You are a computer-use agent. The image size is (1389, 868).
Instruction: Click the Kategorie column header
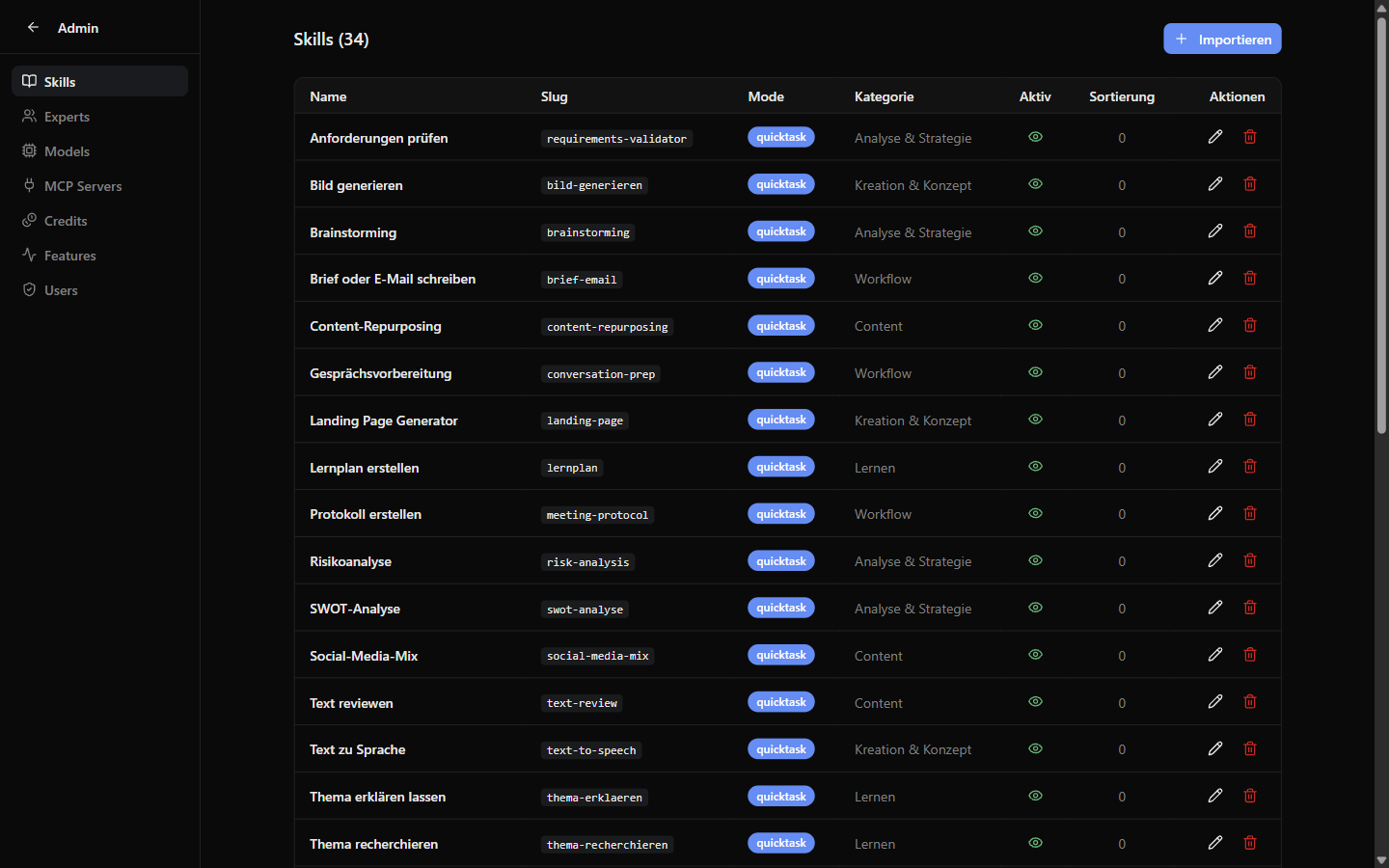pos(884,96)
